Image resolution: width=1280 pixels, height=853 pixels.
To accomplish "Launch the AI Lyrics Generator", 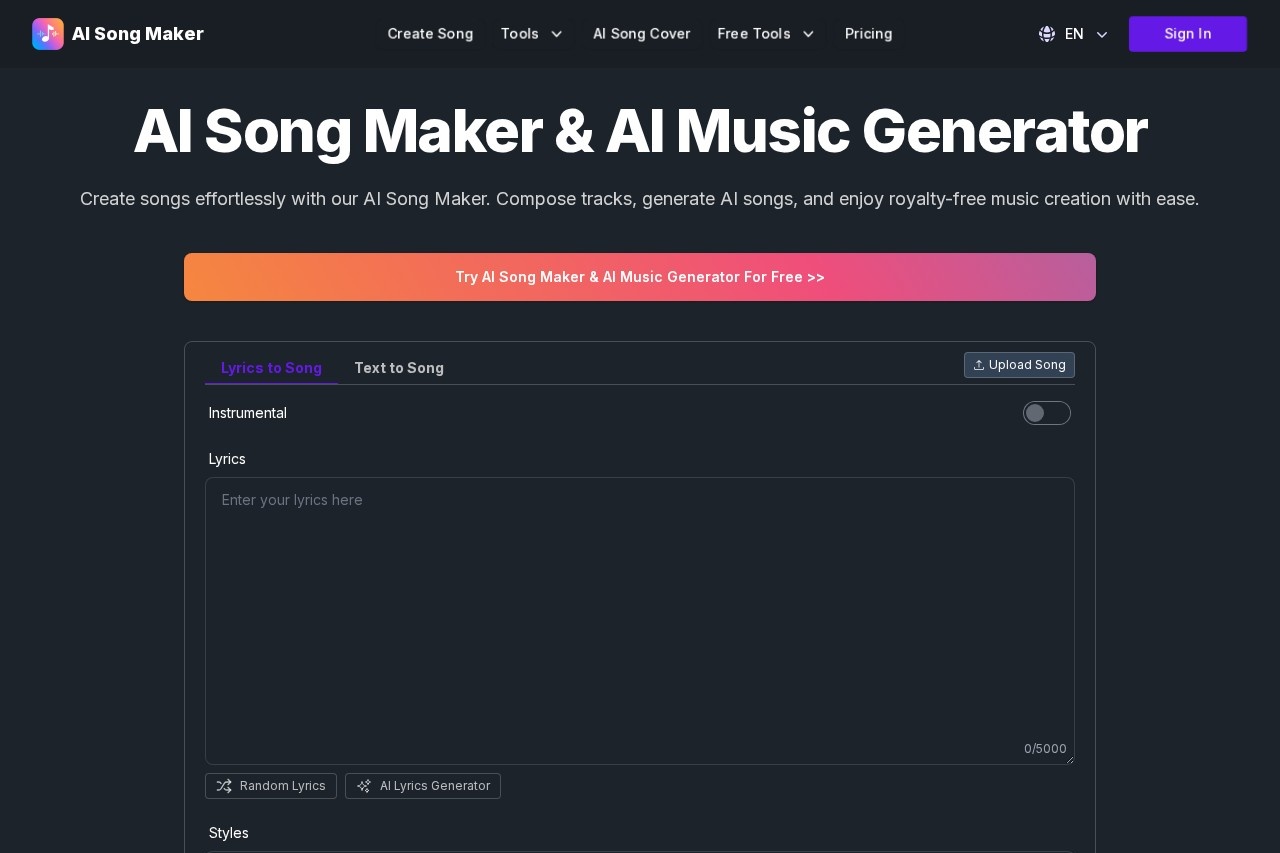I will tap(423, 786).
